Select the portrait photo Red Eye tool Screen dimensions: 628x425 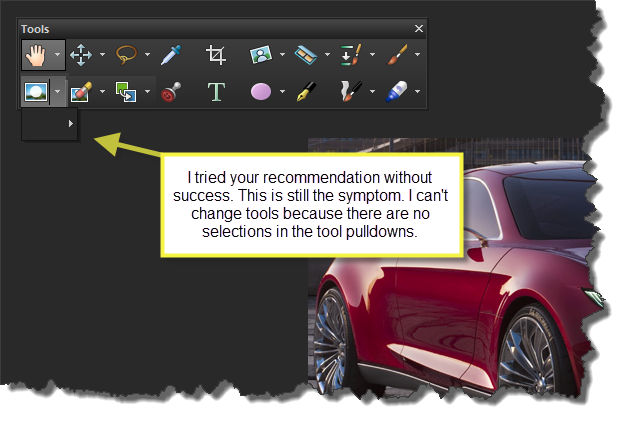tap(260, 54)
